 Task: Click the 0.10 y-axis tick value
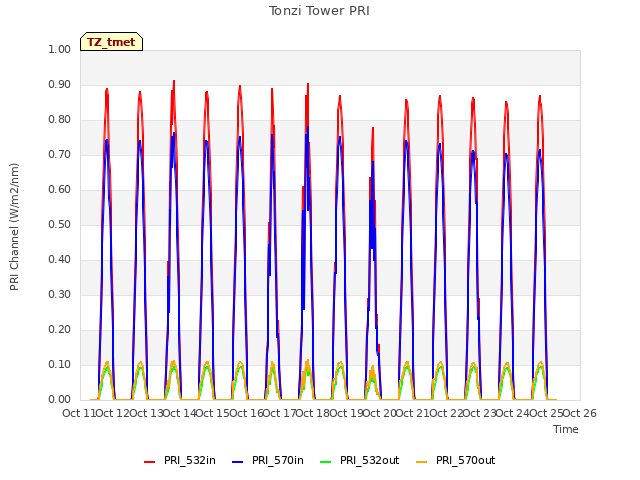click(60, 364)
